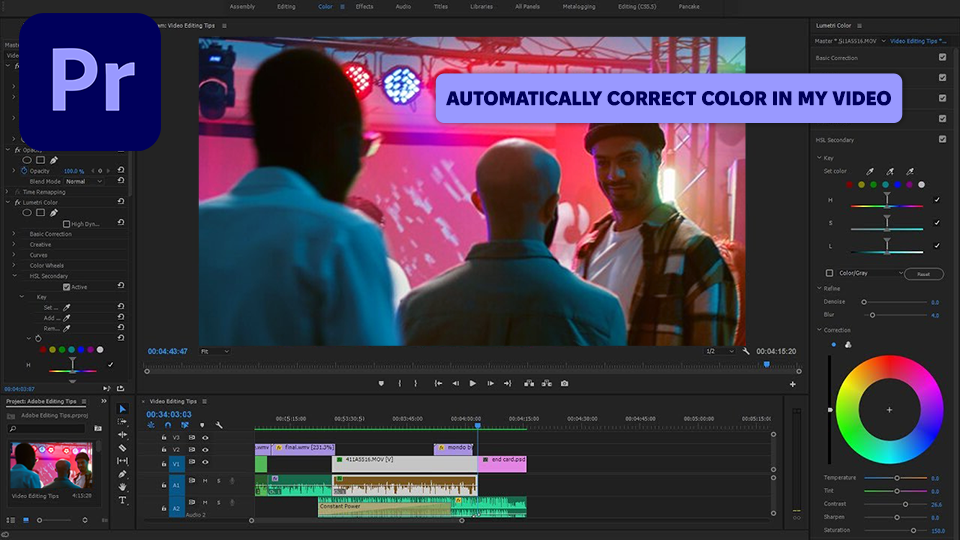The image size is (960, 540).
Task: Click the Reset button in HSL Secondary
Action: click(x=923, y=273)
